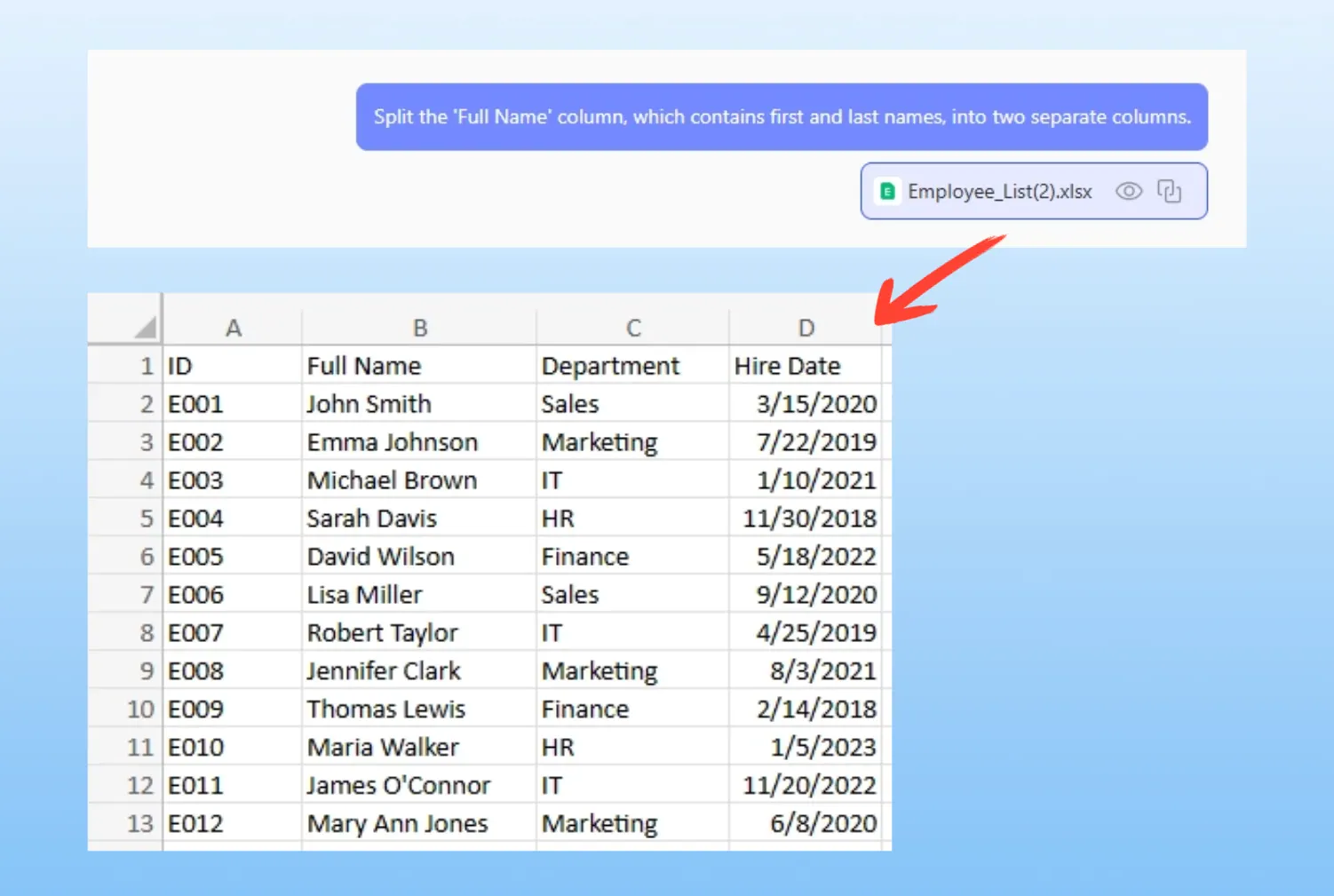Select the hire date cell 11/30/2018
1334x896 pixels.
(807, 519)
